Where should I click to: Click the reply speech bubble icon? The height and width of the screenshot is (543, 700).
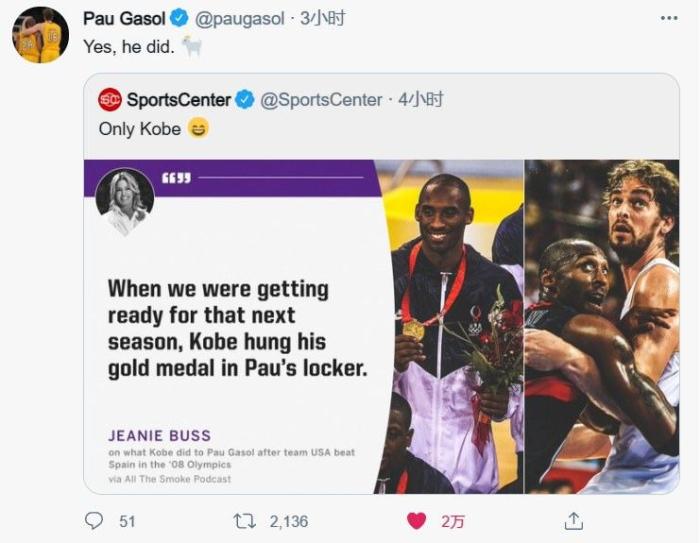(95, 520)
